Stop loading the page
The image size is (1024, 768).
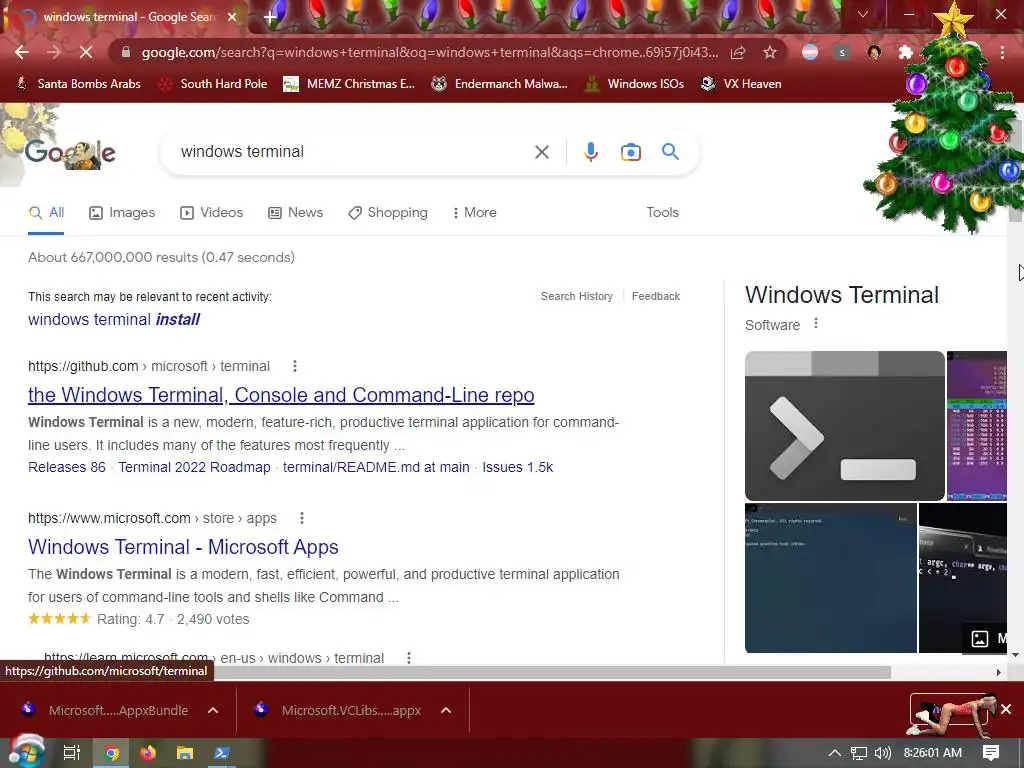click(86, 52)
